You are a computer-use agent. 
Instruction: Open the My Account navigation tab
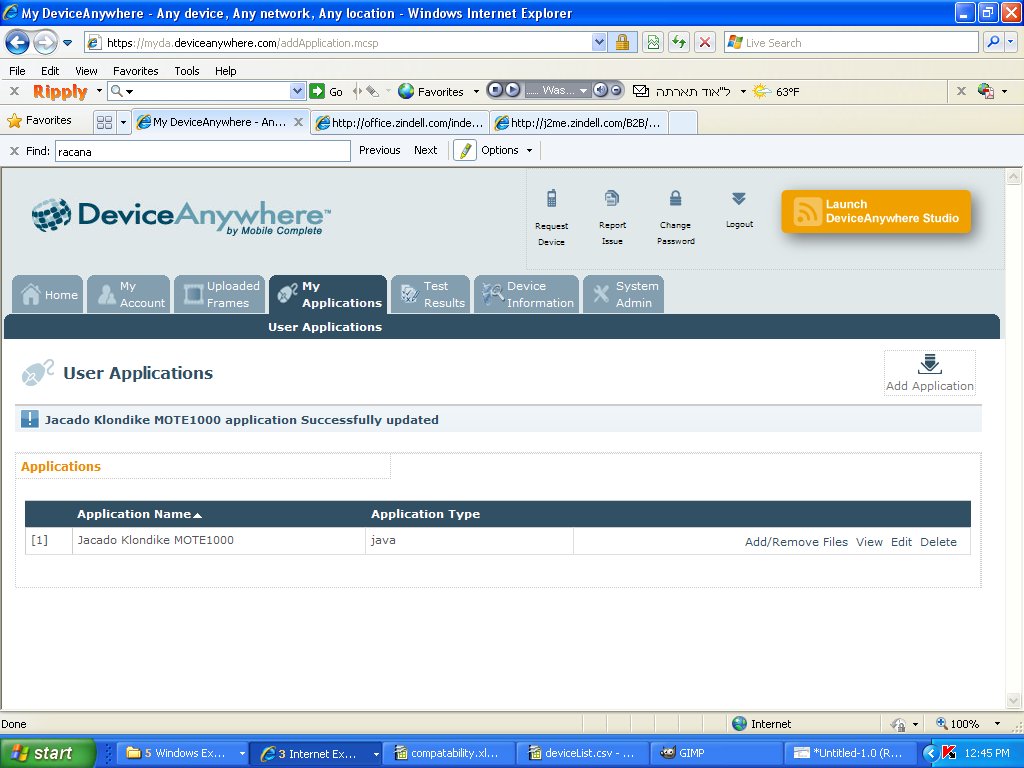point(129,295)
